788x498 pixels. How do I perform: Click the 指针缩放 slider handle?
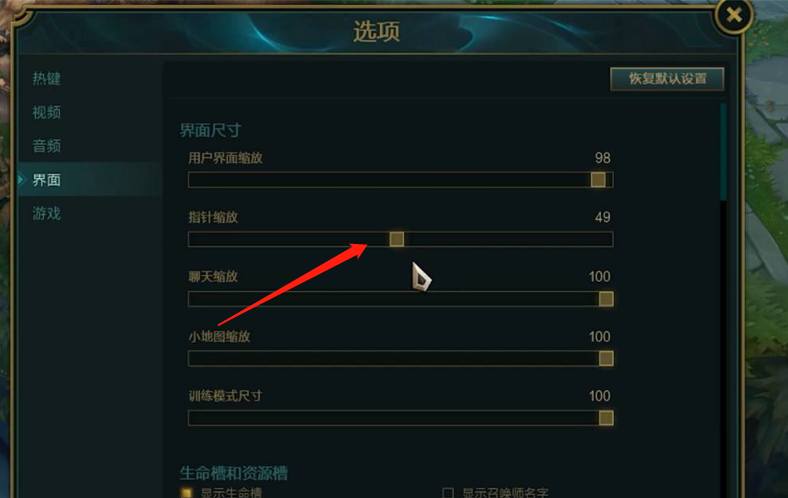(397, 239)
